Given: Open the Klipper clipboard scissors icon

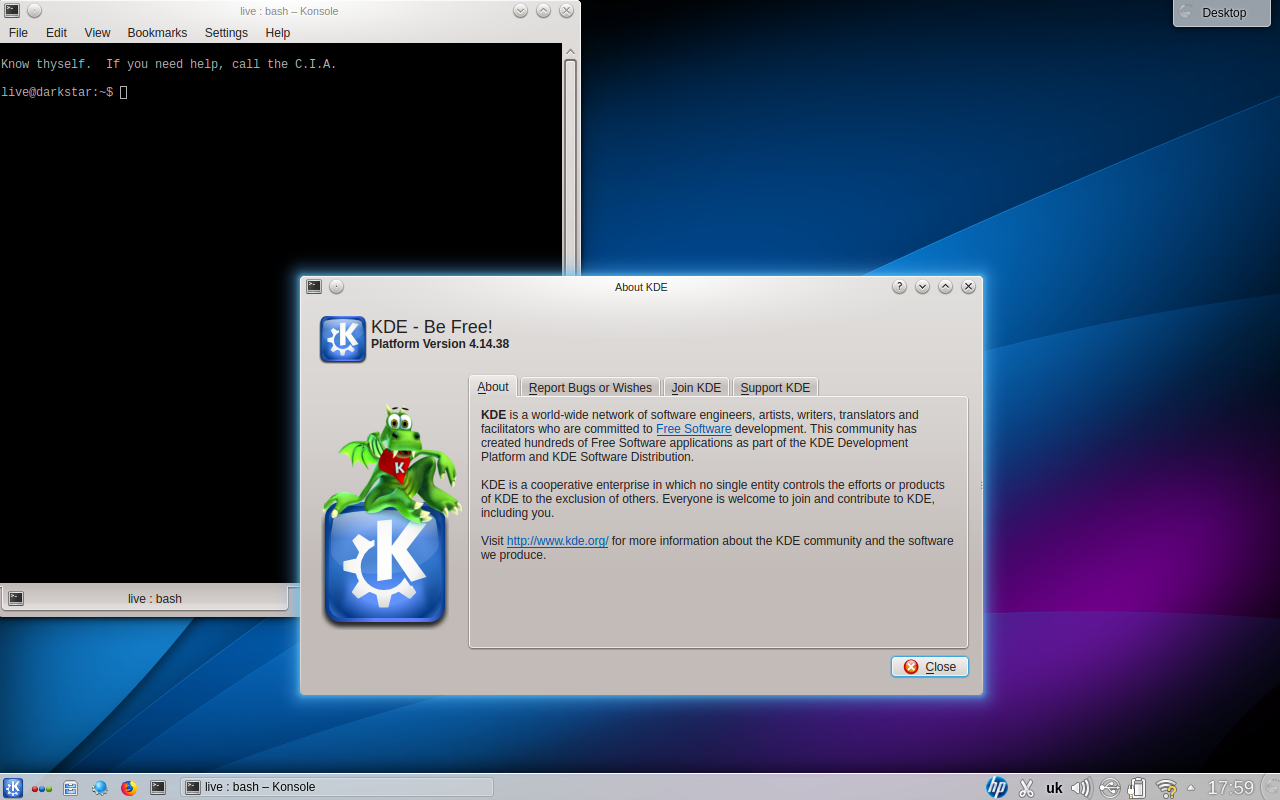Looking at the screenshot, I should click(1026, 787).
